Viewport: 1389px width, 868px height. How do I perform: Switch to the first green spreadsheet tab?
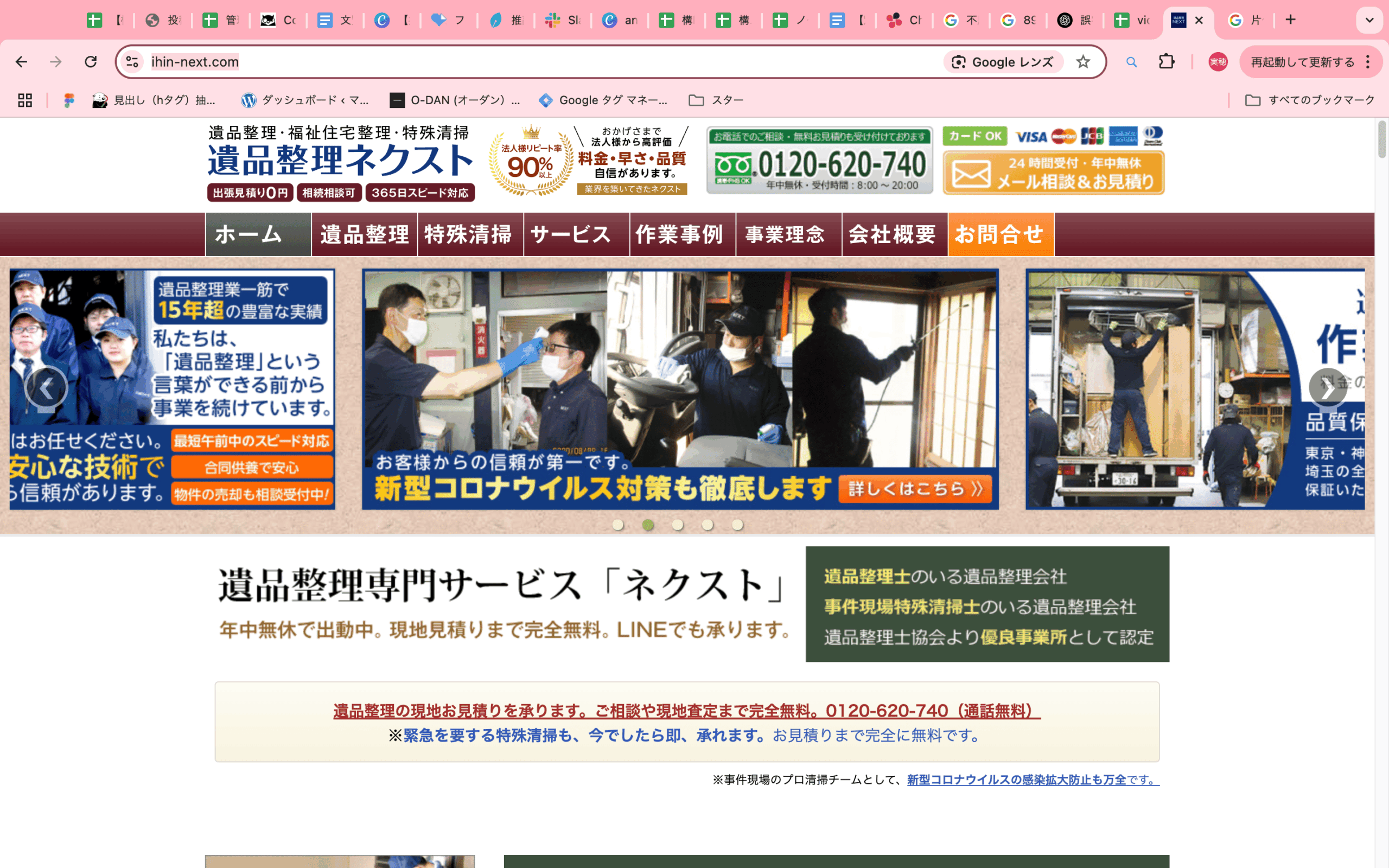[x=106, y=20]
